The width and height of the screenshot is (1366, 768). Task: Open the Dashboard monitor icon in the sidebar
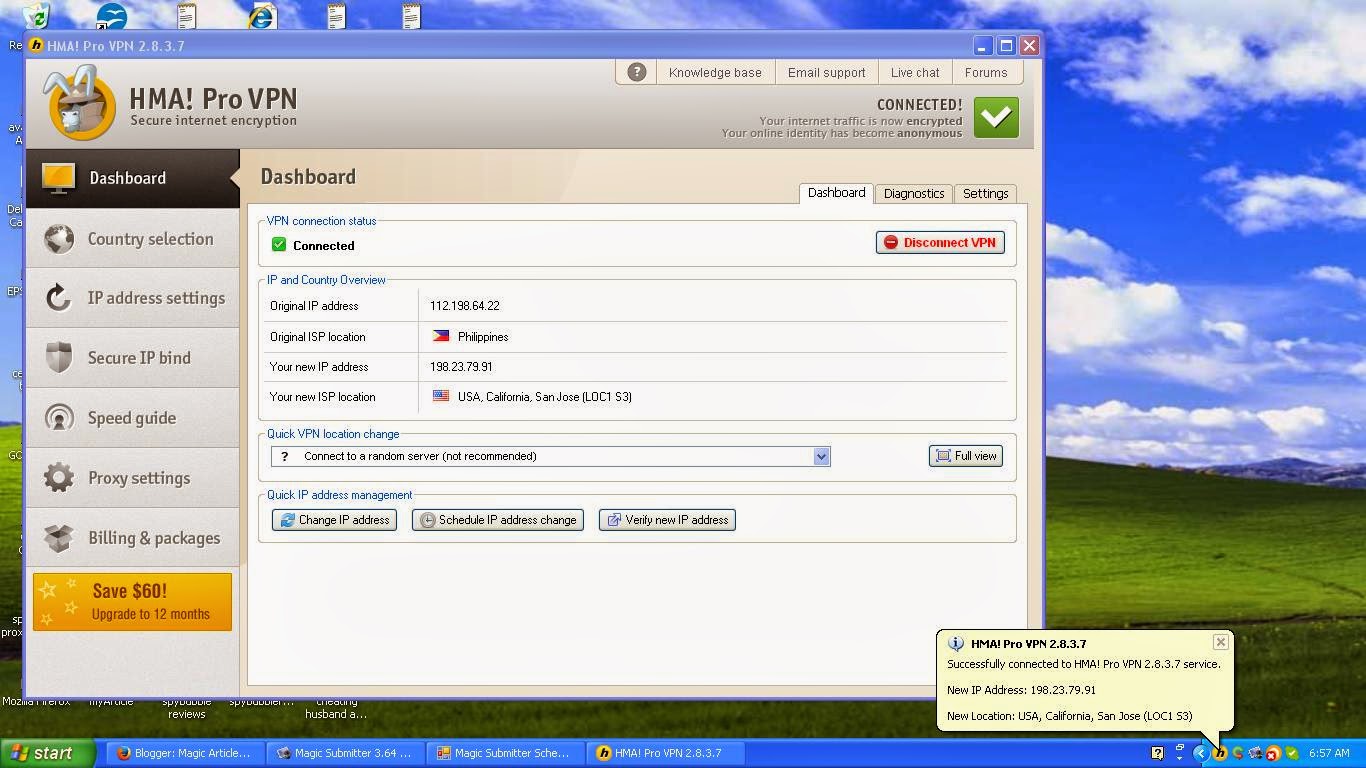tap(59, 178)
